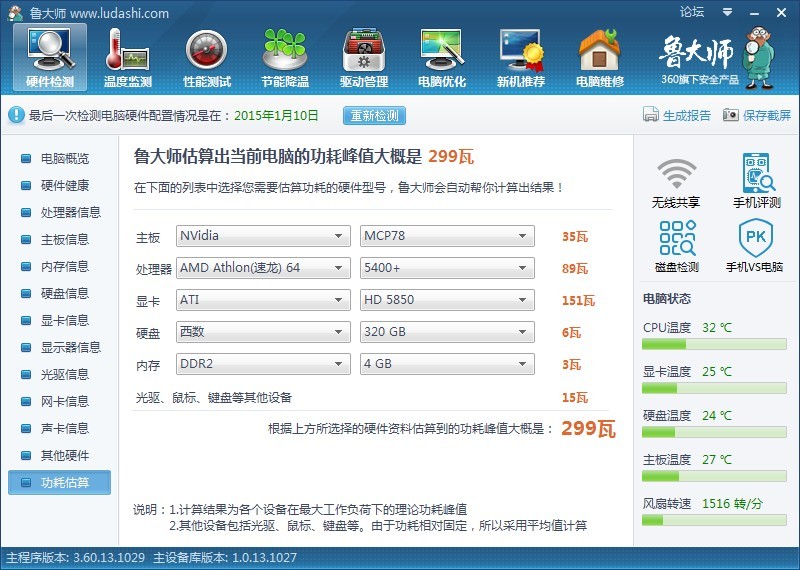Viewport: 800px width, 570px height.
Task: Click the 重新检测 re-detect button
Action: tap(374, 115)
